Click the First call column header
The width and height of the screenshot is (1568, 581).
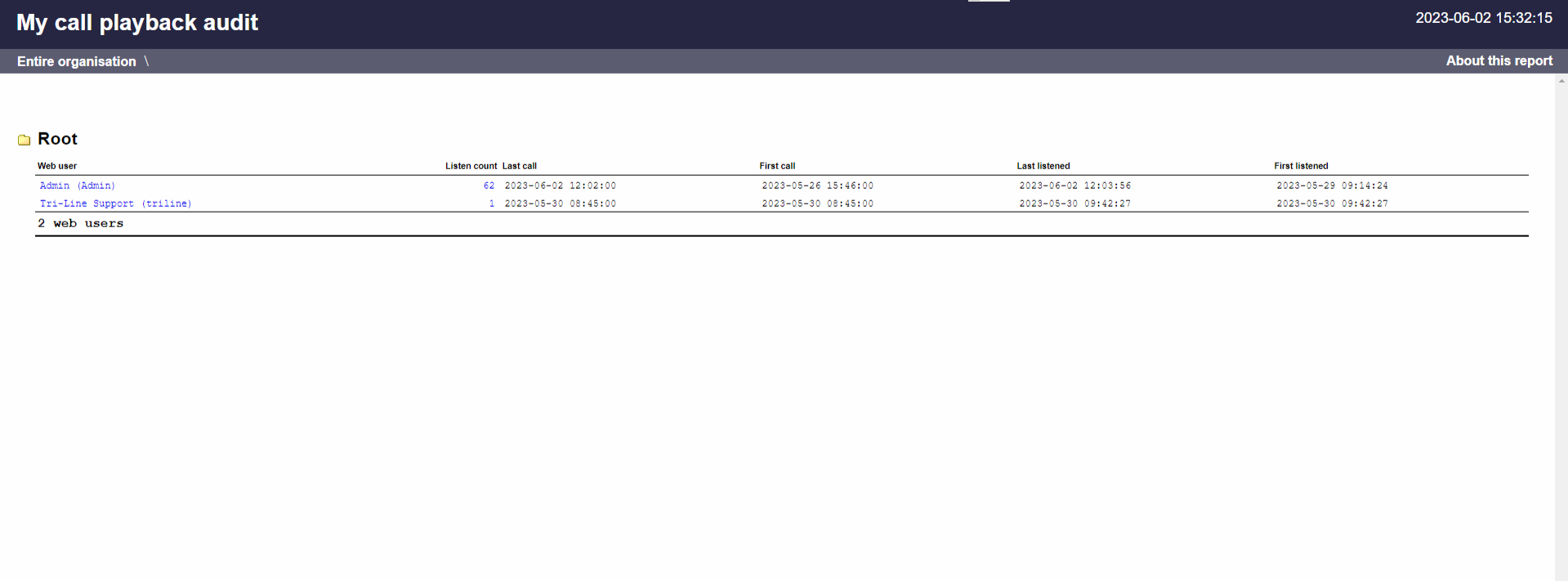coord(777,166)
